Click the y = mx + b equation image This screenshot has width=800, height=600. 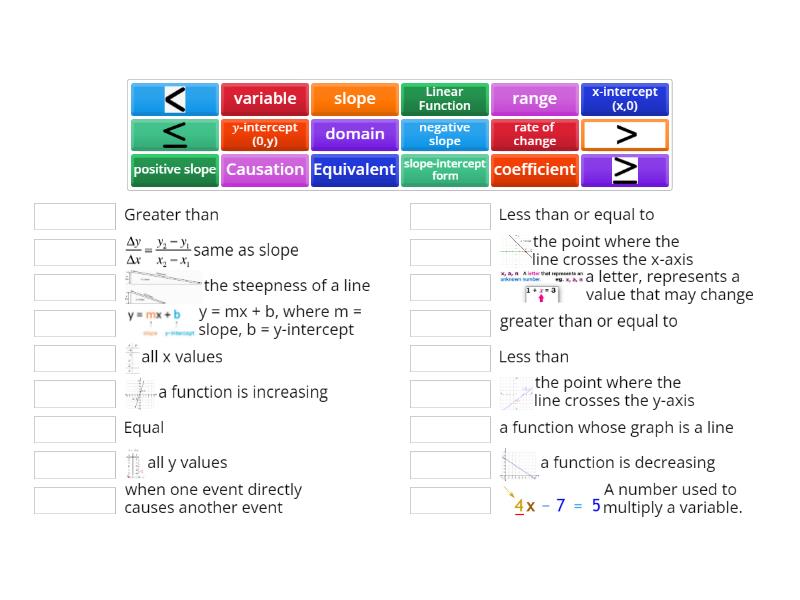156,318
